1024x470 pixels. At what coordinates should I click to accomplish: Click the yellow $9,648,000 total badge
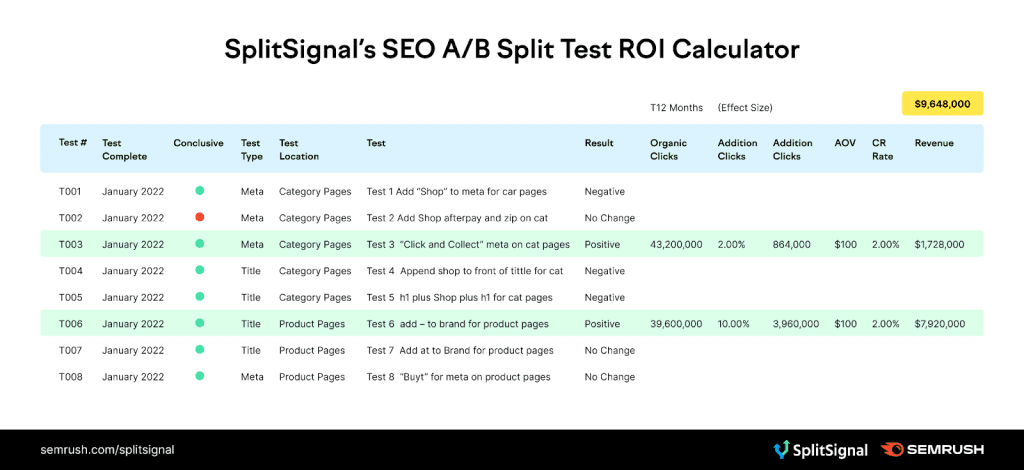[x=942, y=104]
